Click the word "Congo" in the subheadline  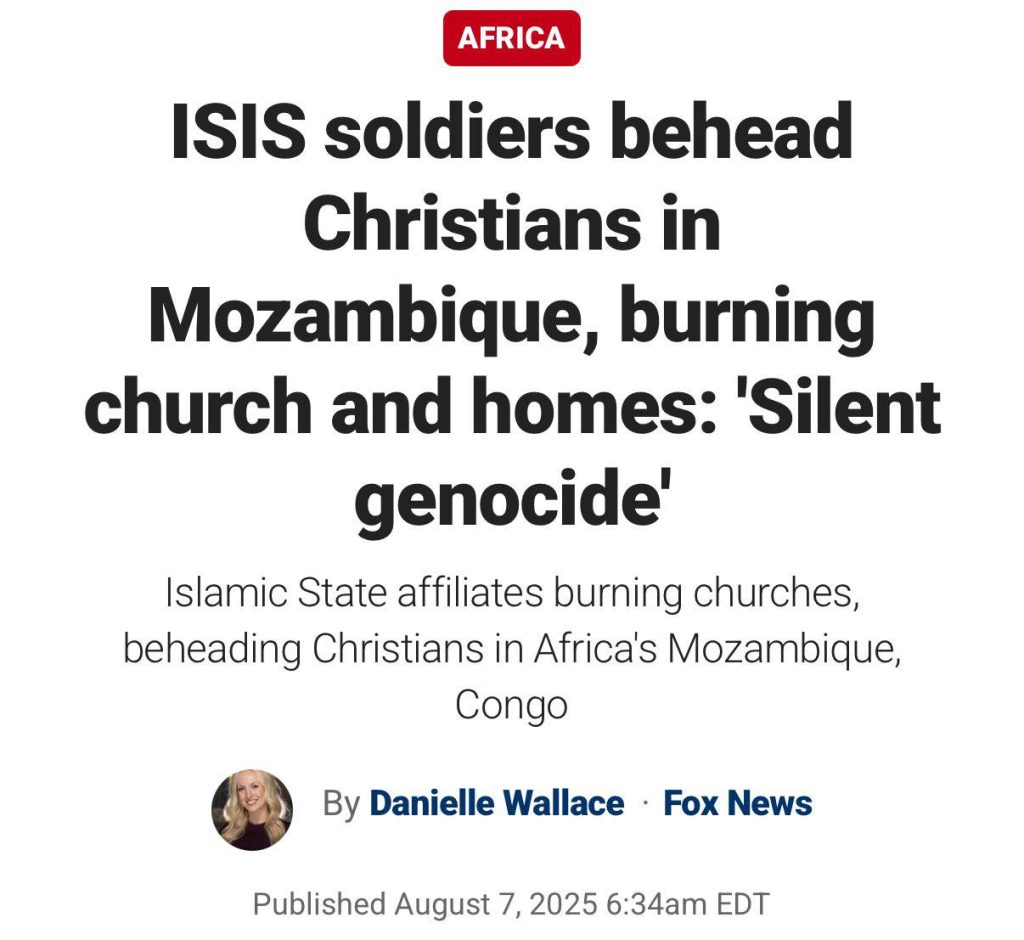[x=511, y=705]
